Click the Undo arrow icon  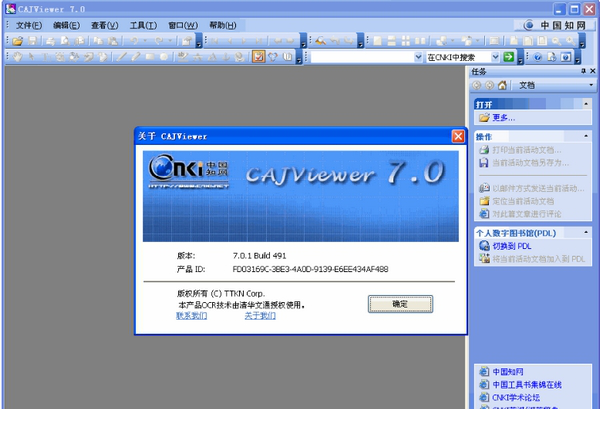tap(134, 41)
